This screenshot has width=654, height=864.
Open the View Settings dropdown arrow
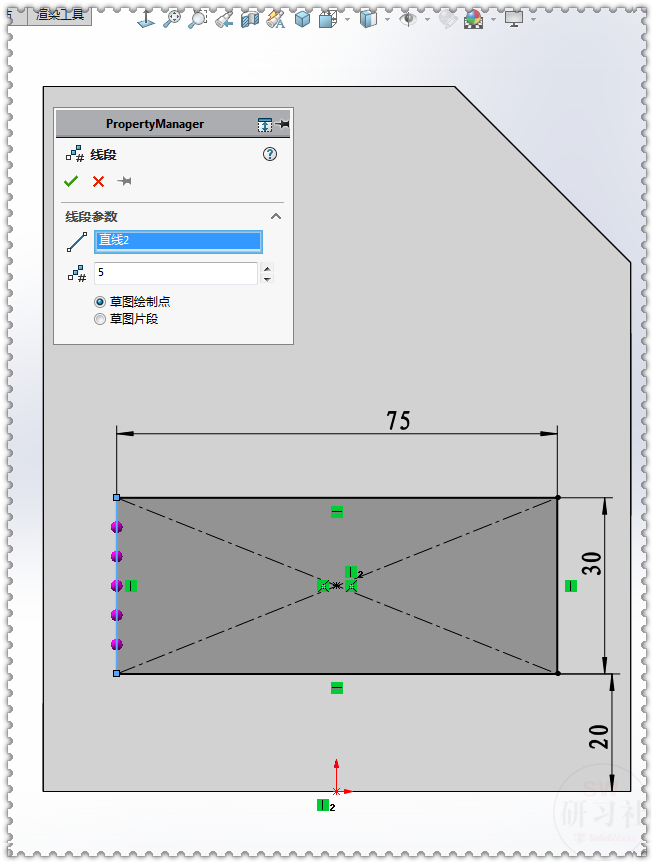coord(533,20)
